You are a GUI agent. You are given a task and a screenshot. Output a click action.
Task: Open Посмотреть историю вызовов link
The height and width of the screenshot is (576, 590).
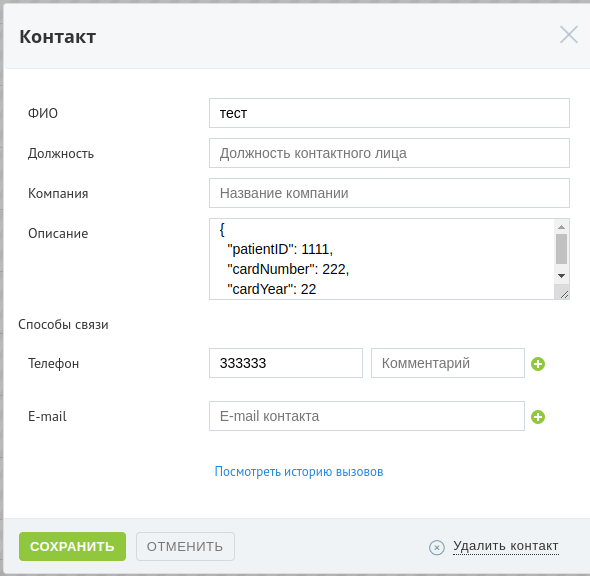[x=299, y=472]
